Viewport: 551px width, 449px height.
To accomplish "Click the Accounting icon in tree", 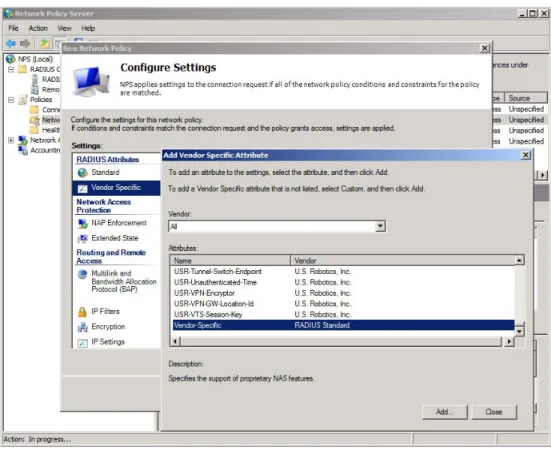I will (x=23, y=150).
